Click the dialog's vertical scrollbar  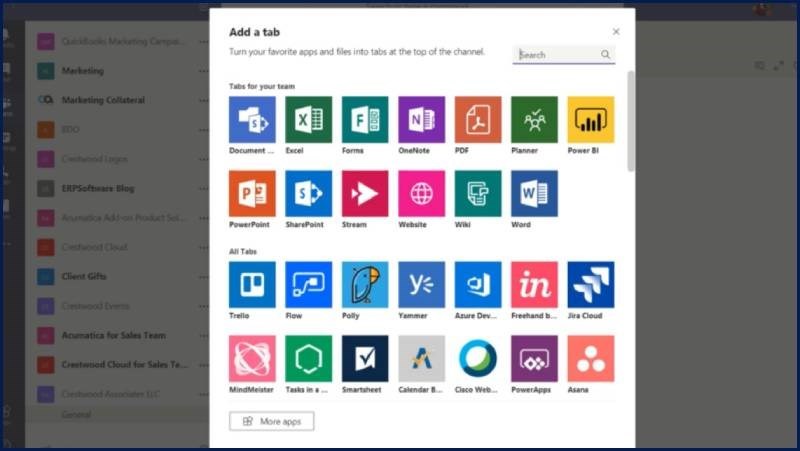point(631,121)
